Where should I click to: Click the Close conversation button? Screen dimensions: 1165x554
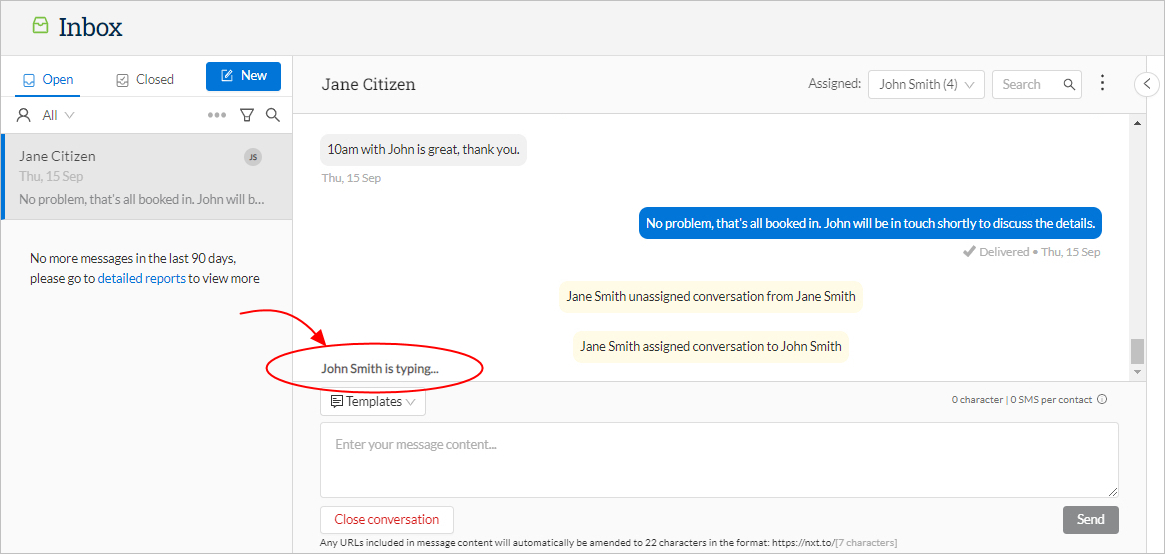[386, 519]
